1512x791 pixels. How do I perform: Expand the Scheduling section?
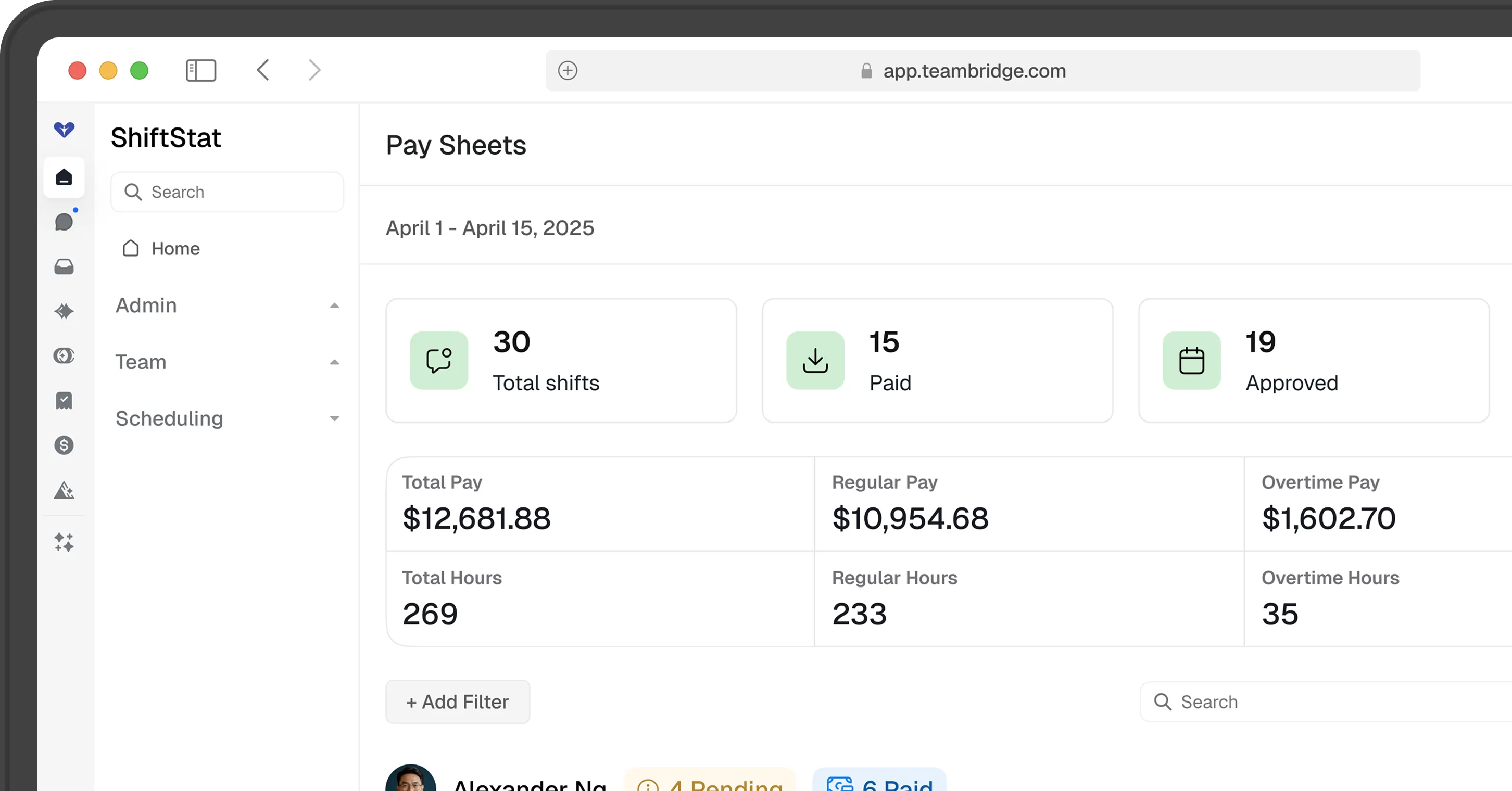pos(334,418)
